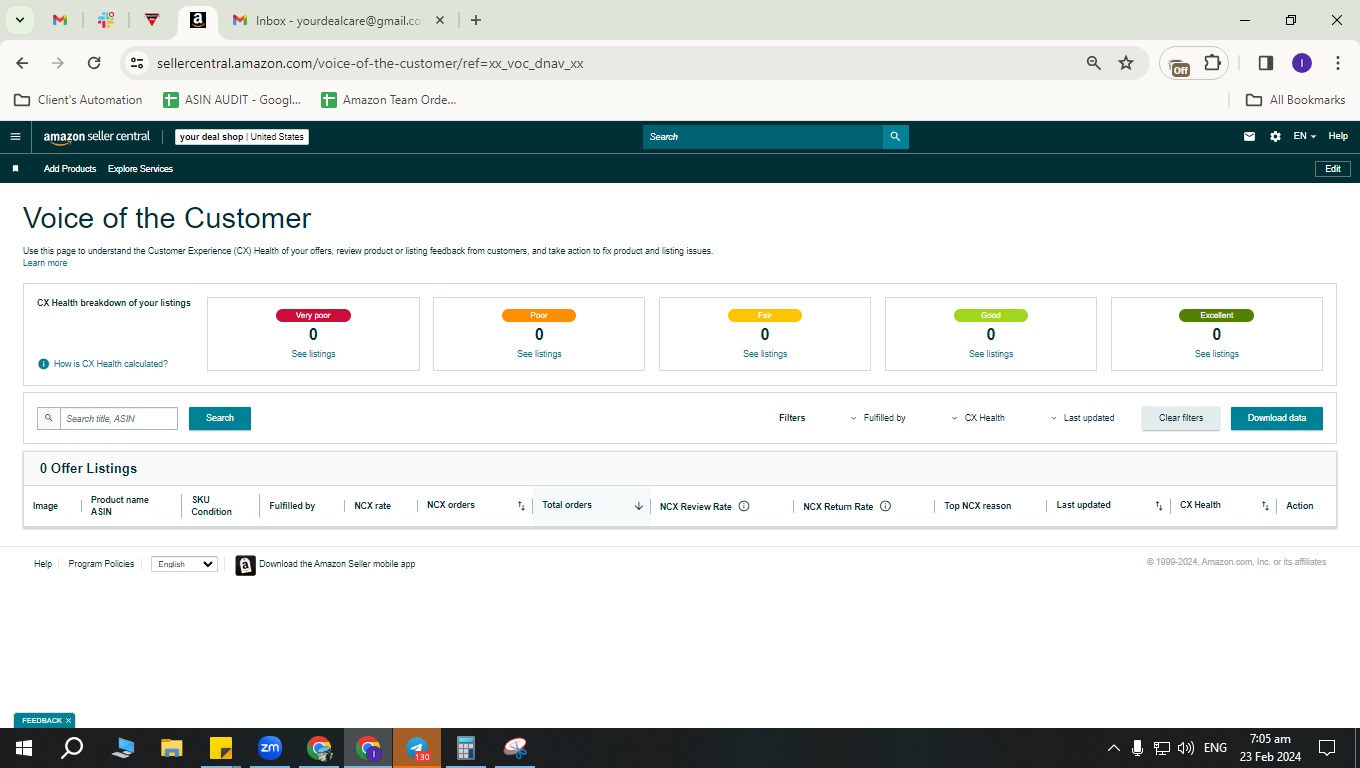The height and width of the screenshot is (768, 1360).
Task: Open a new browser tab
Action: [x=476, y=20]
